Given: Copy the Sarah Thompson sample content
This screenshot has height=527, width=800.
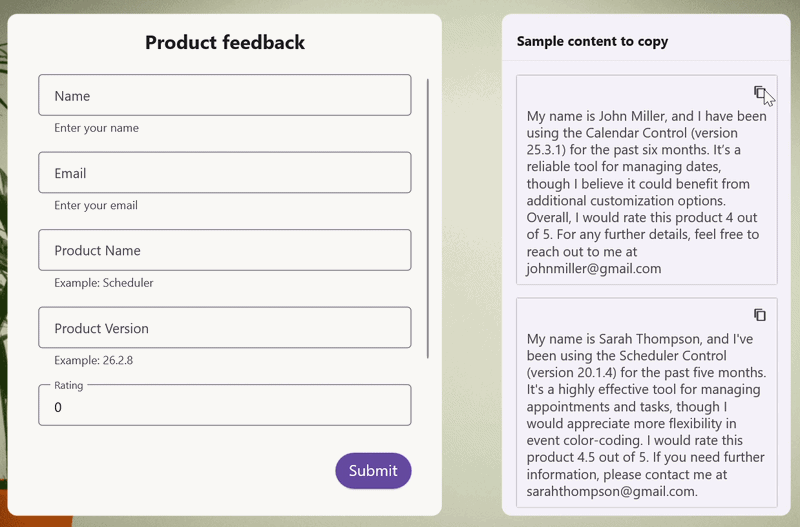Looking at the screenshot, I should [x=760, y=315].
